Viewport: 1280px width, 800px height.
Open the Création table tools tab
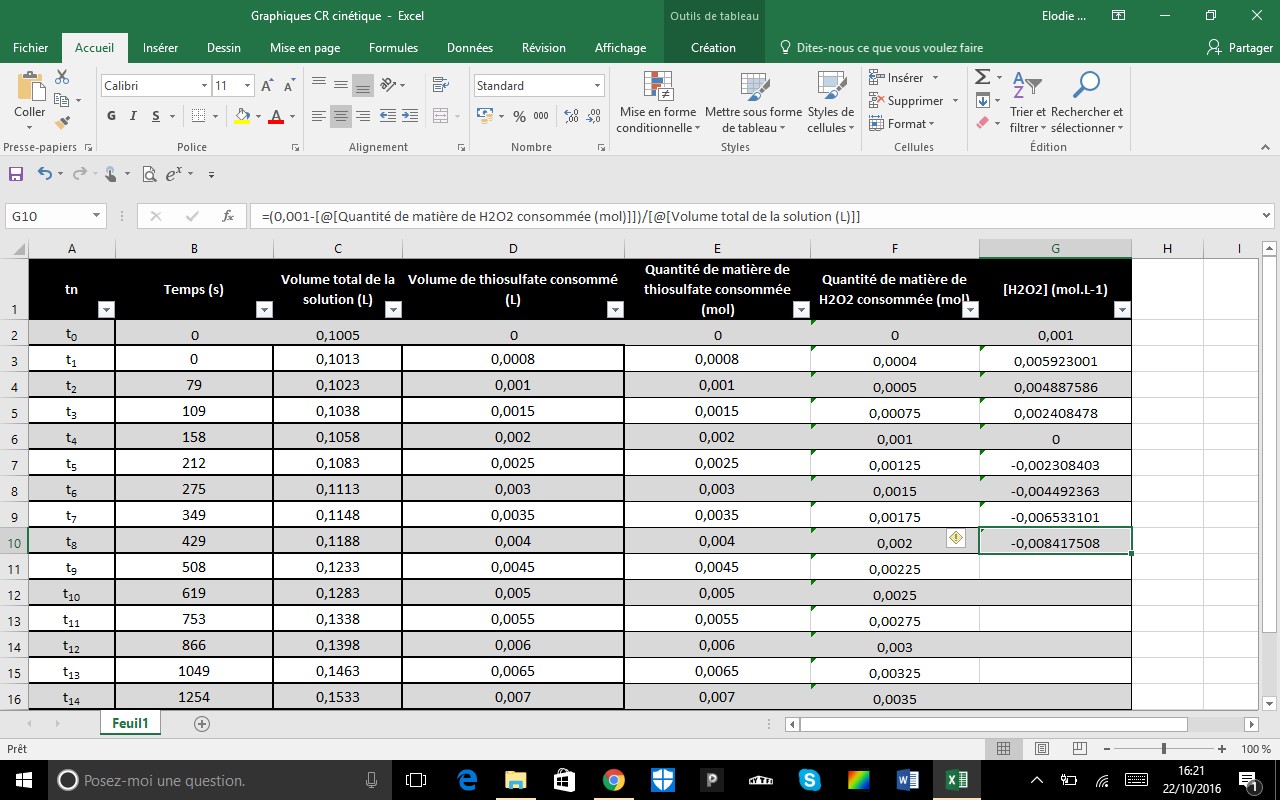coord(713,48)
